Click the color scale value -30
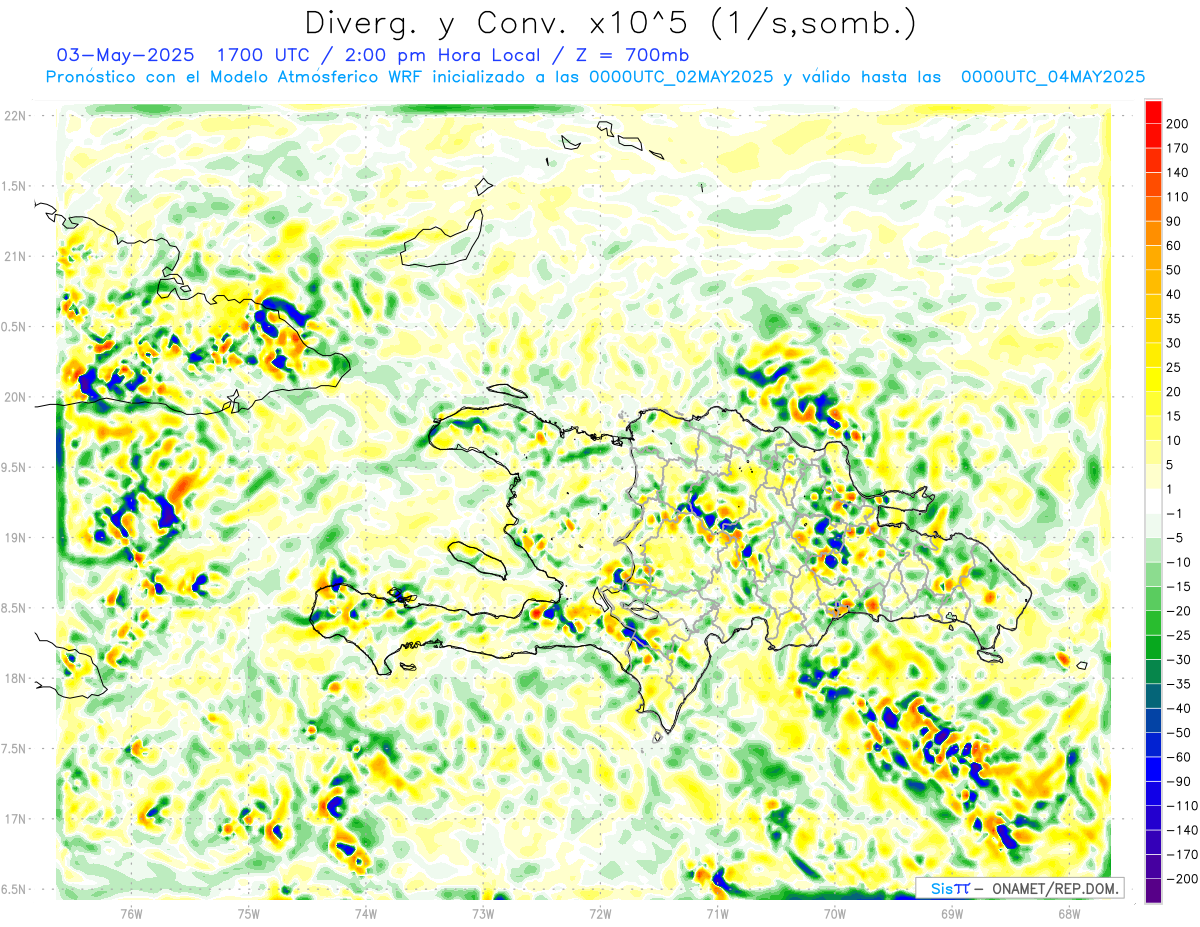This screenshot has width=1200, height=927. (1179, 659)
